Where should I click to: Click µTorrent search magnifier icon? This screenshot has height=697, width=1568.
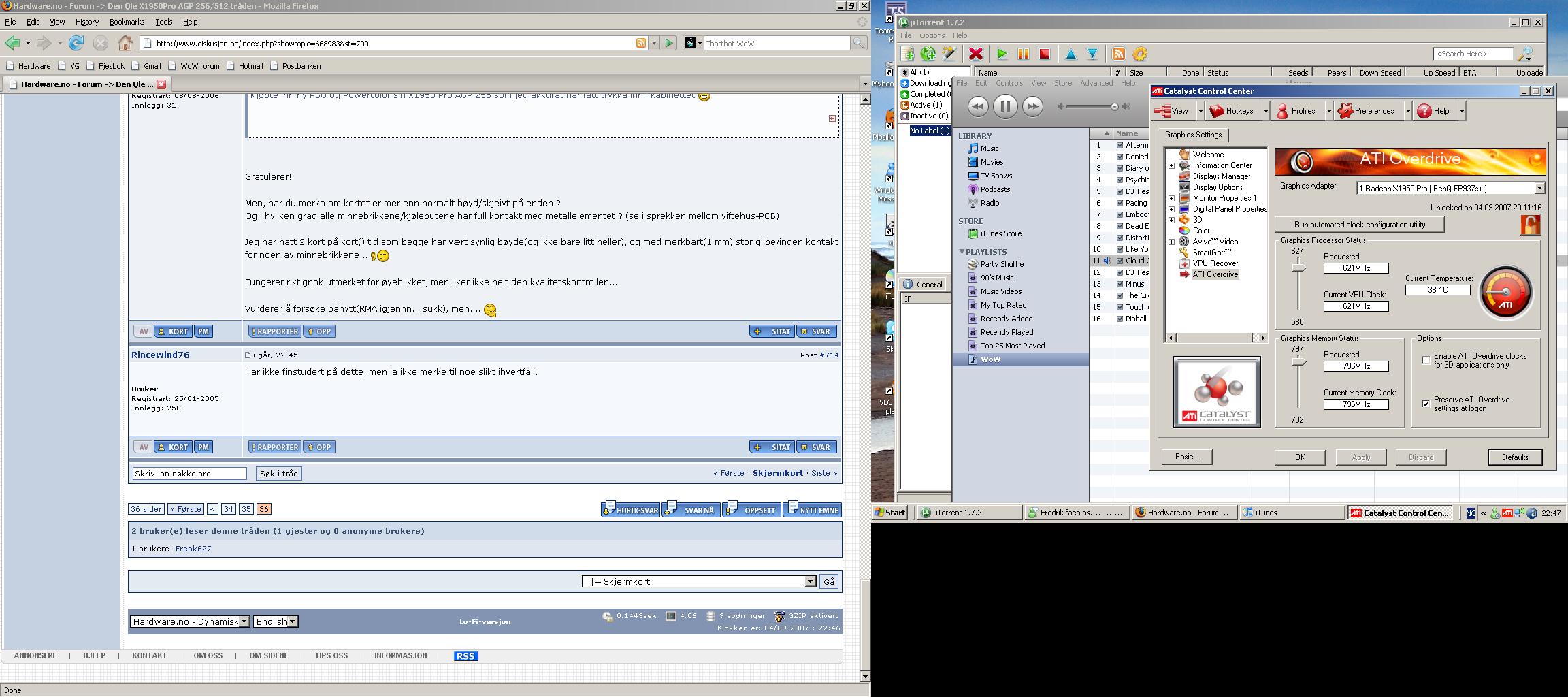(1526, 54)
